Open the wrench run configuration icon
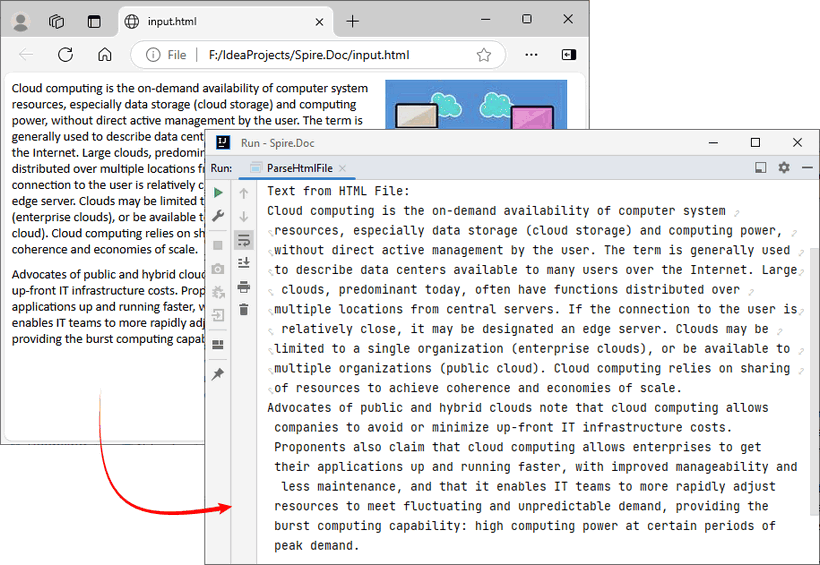This screenshot has height=565, width=820. coord(218,216)
